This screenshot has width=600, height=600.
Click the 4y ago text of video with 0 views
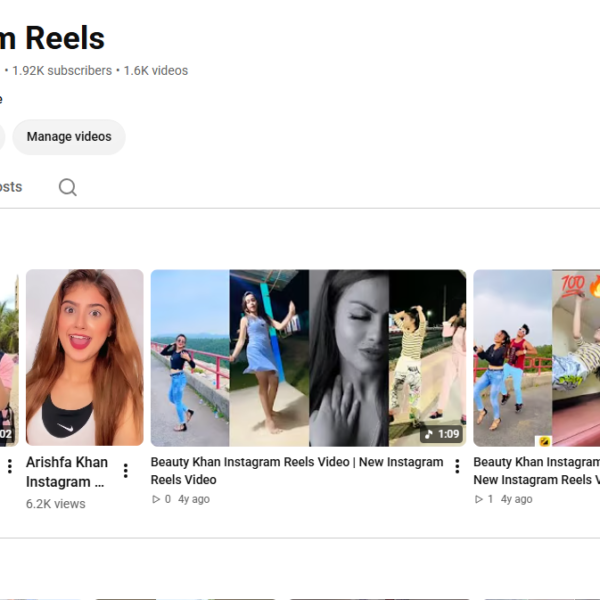(x=194, y=499)
